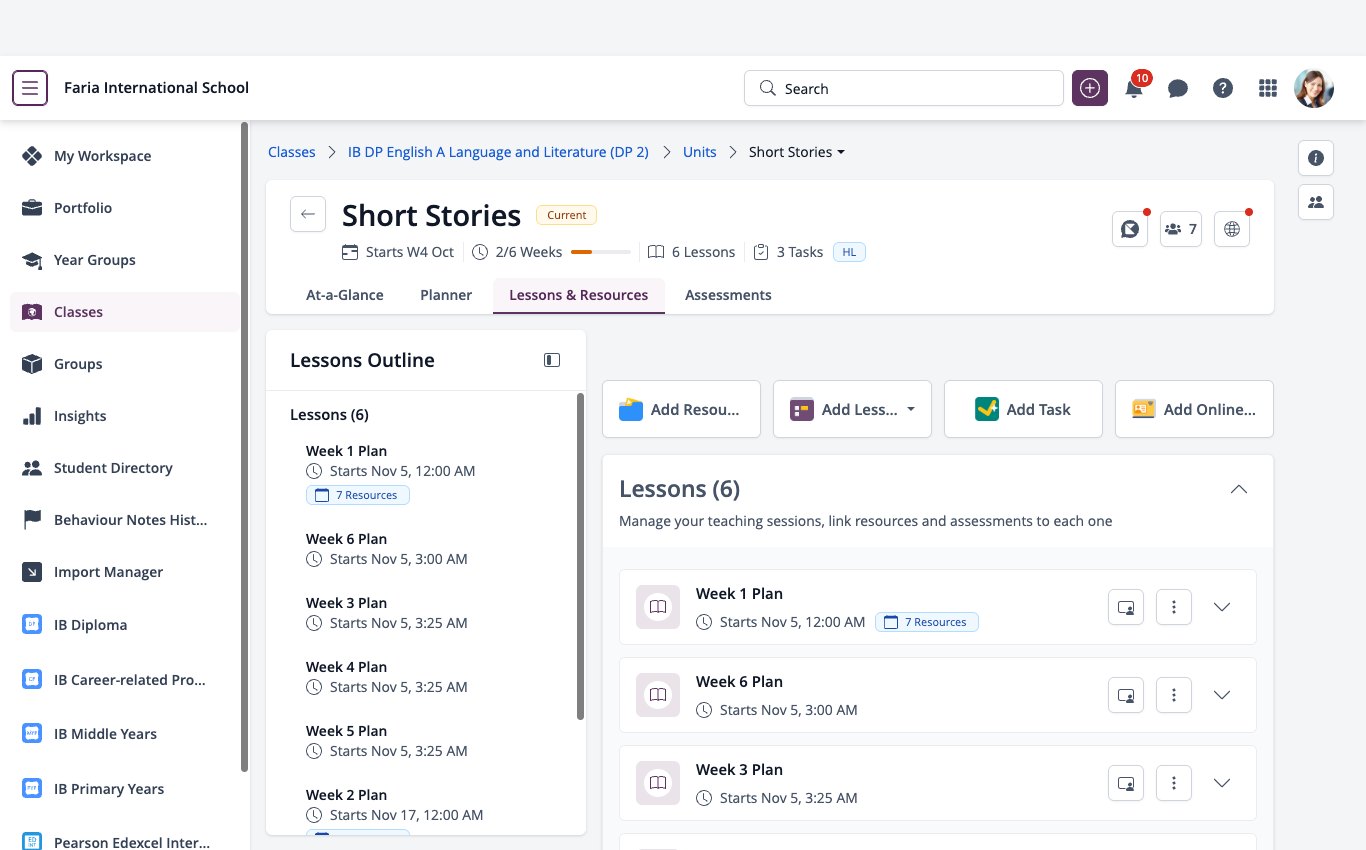Viewport: 1366px width, 850px height.
Task: Expand the Week 6 Plan lesson card
Action: 1222,695
